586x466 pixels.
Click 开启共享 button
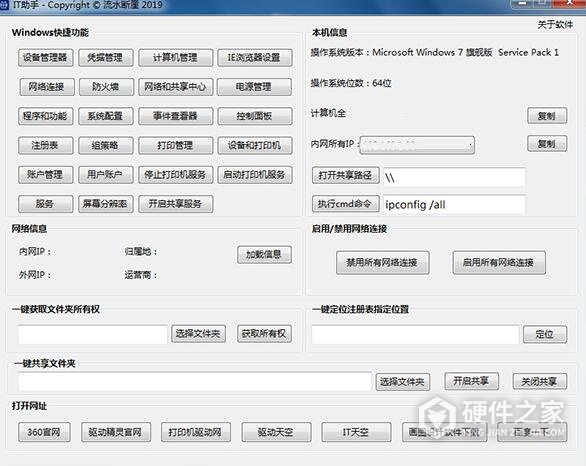tap(471, 381)
